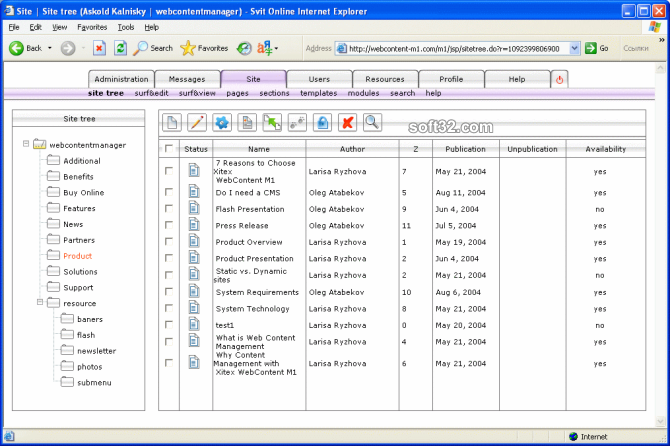The width and height of the screenshot is (670, 446).
Task: Click the webcontentmanager root folder icon
Action: [40, 144]
